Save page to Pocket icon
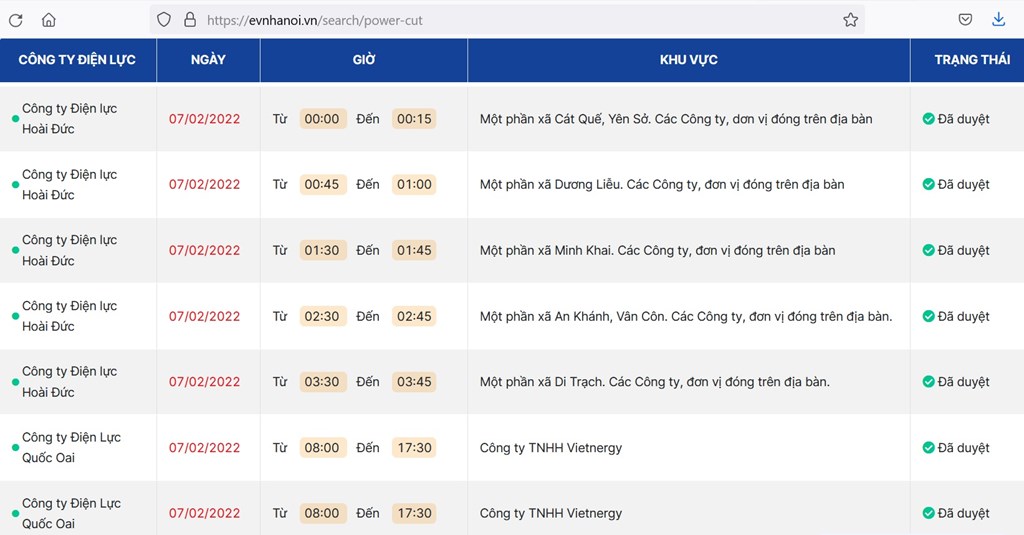 pos(965,20)
